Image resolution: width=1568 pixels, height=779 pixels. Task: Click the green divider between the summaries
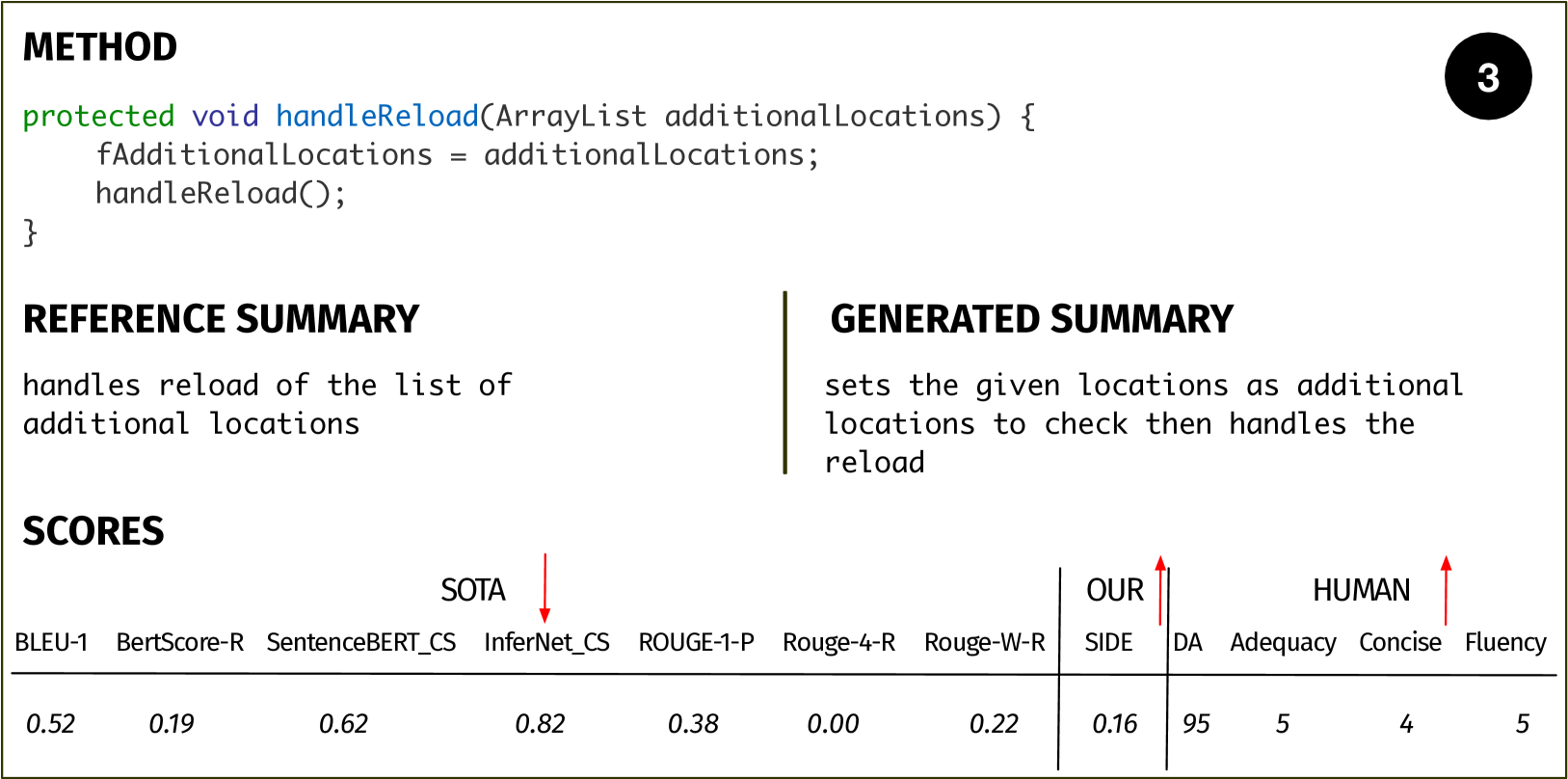785,383
